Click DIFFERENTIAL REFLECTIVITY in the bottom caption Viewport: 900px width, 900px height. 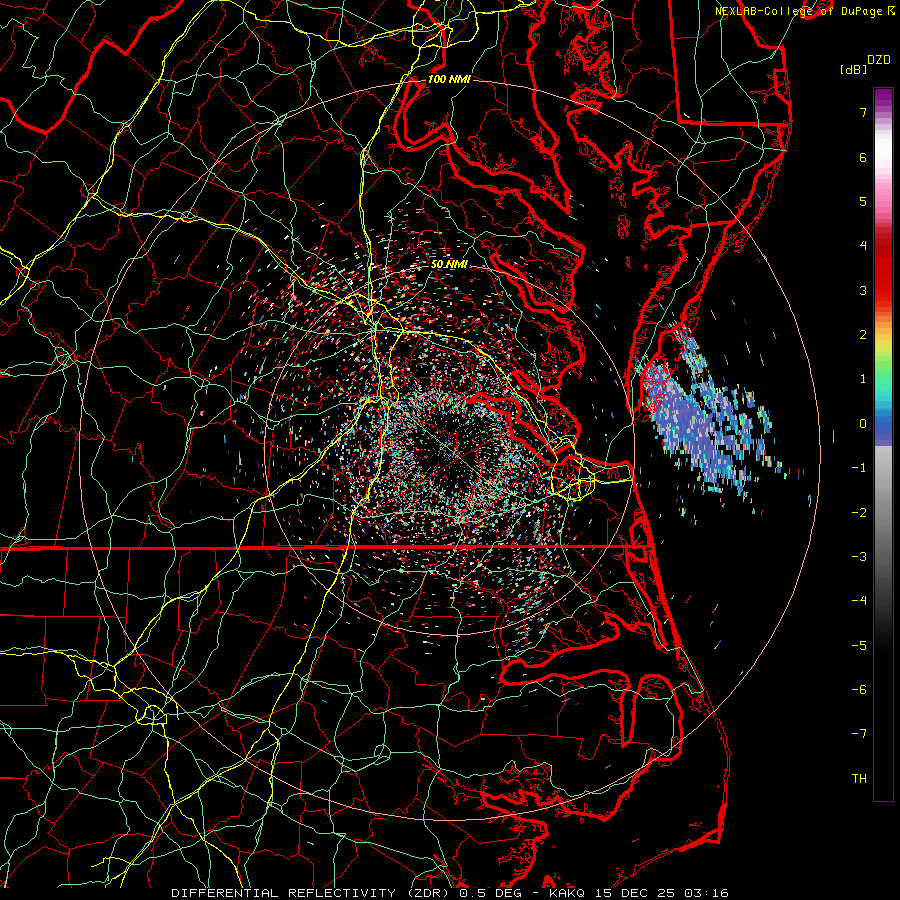(284, 893)
